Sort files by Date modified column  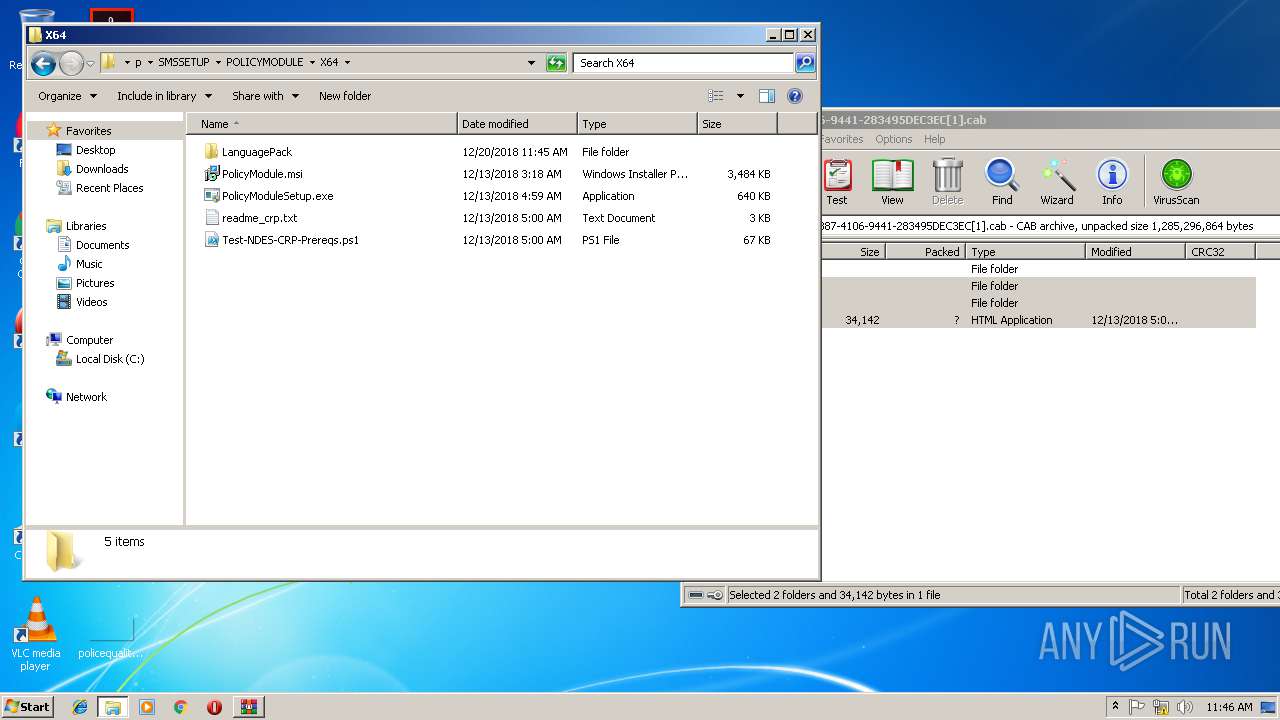click(x=517, y=124)
